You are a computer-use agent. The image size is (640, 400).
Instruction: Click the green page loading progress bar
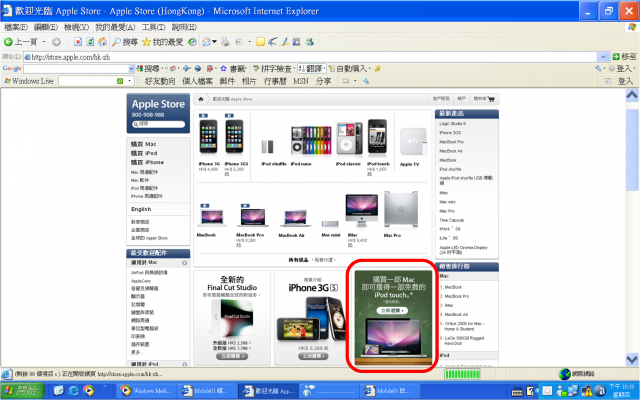tap(462, 374)
